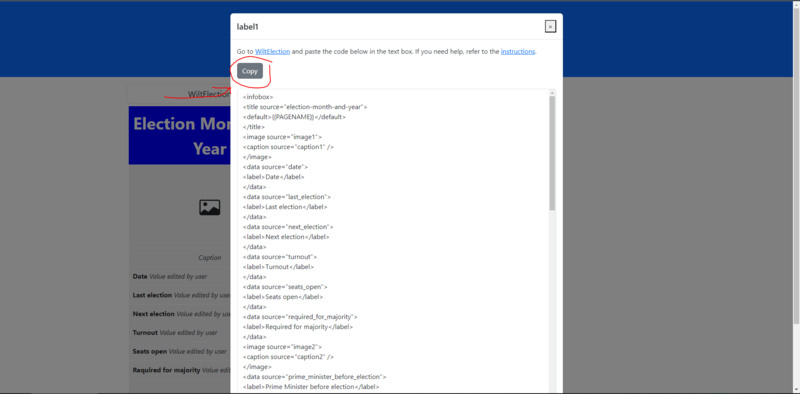800x394 pixels.
Task: Click the "Prime Minister before election" label line
Action: (x=311, y=387)
